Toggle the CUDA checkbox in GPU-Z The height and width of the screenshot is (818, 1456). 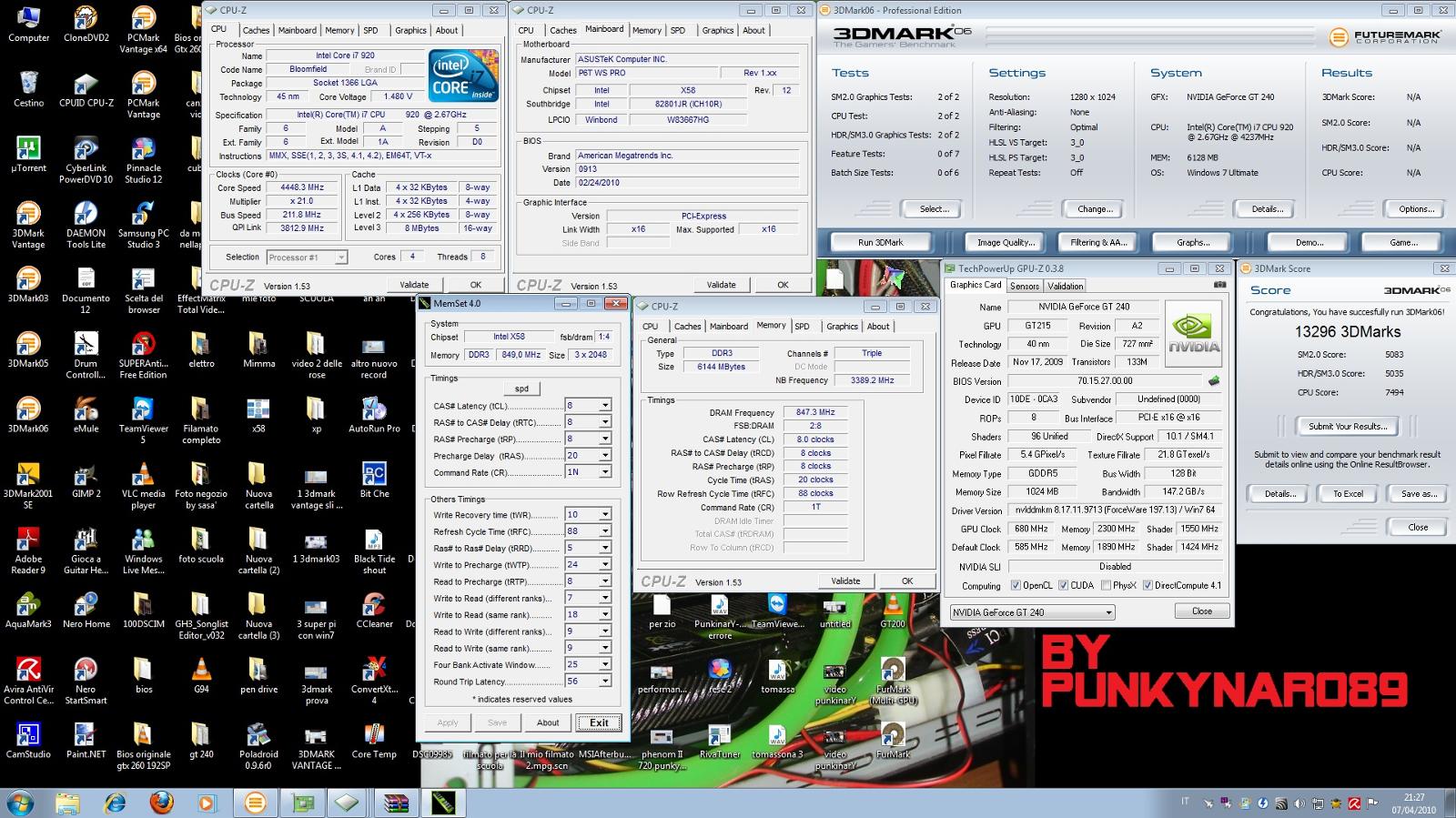coord(1062,586)
